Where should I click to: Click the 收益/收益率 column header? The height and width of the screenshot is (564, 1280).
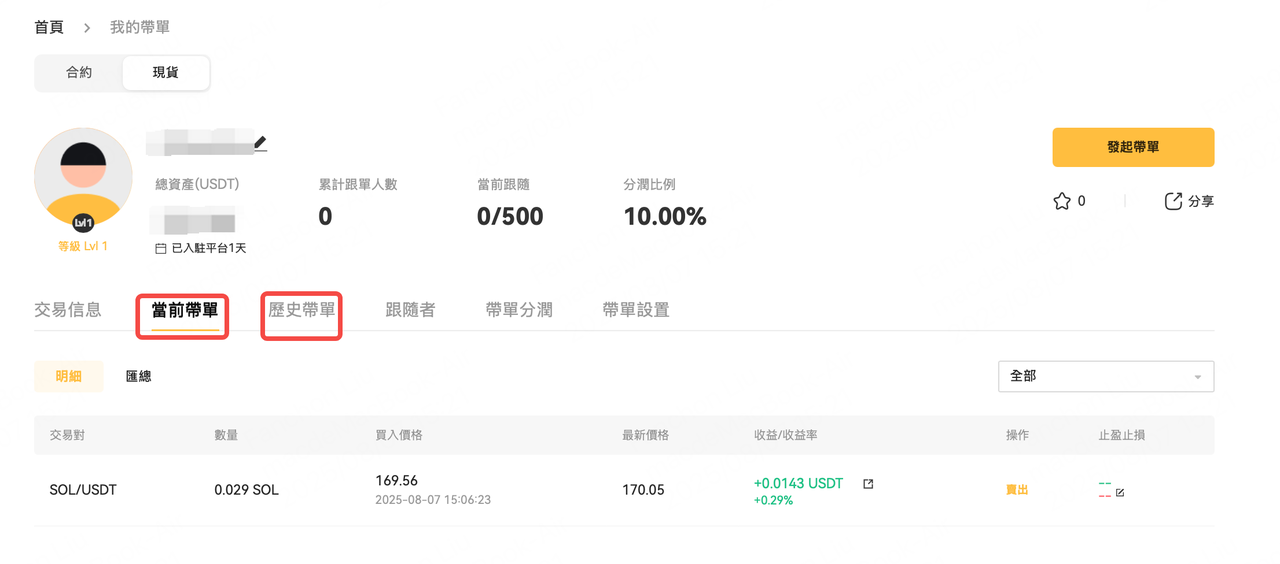point(786,435)
